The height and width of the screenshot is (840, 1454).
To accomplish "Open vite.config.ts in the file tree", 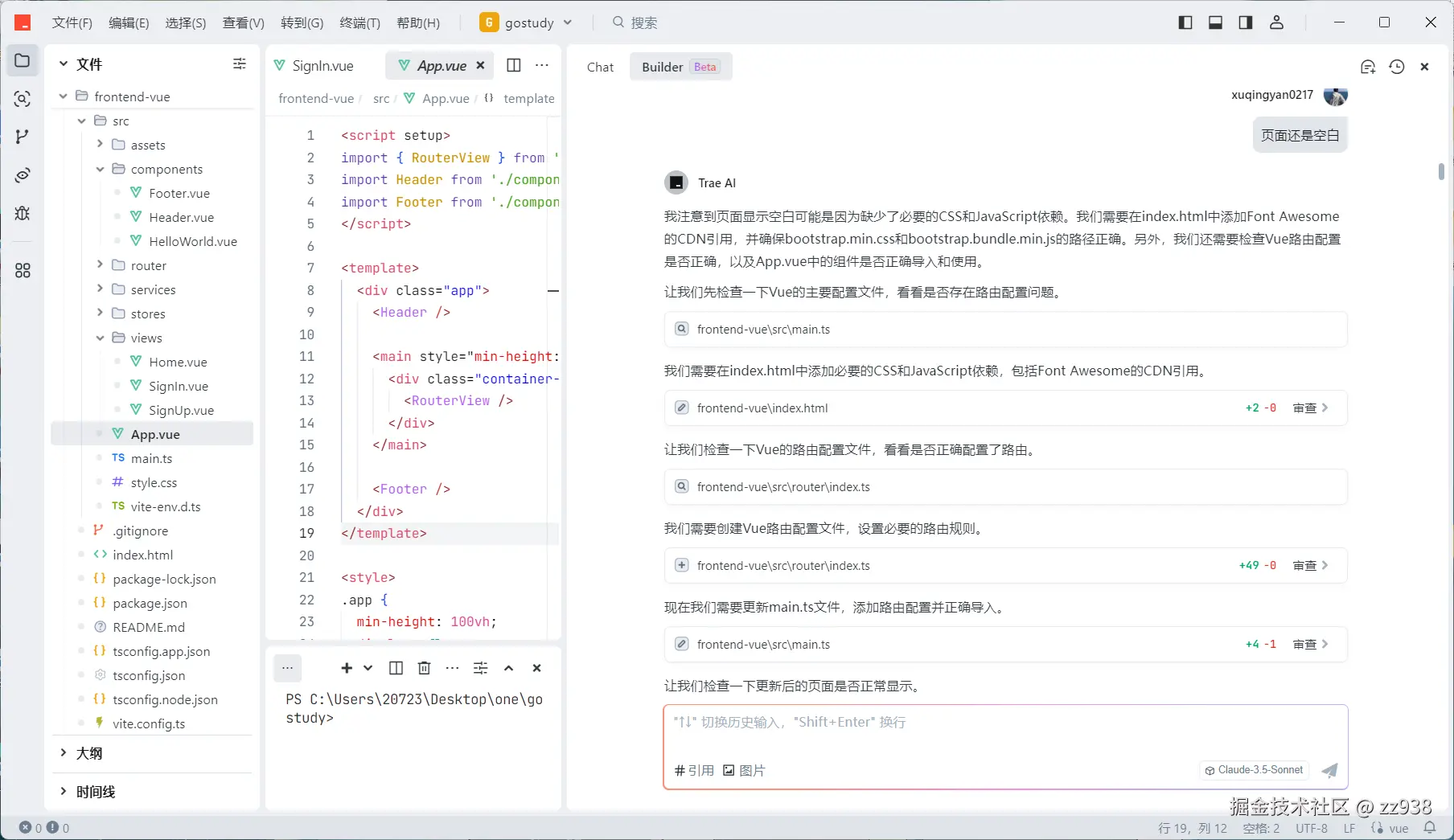I will tap(149, 723).
